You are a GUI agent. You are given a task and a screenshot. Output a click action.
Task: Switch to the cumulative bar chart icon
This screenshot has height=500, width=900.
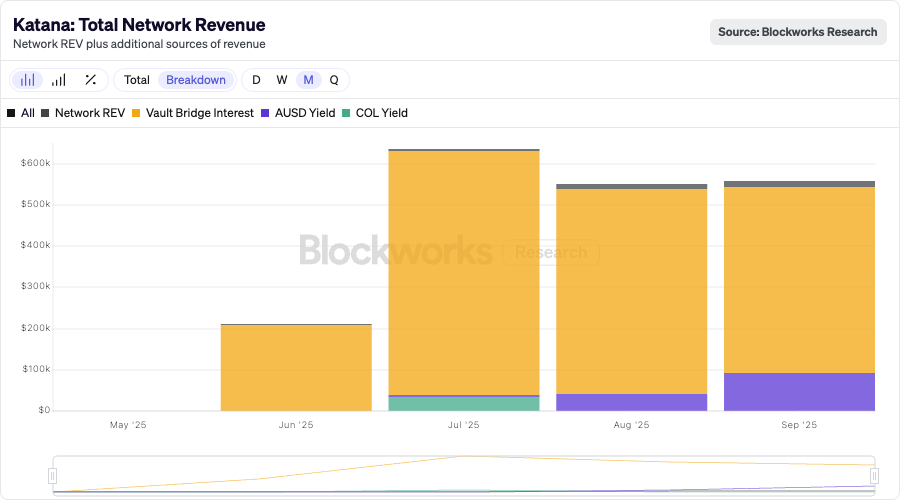tap(59, 80)
